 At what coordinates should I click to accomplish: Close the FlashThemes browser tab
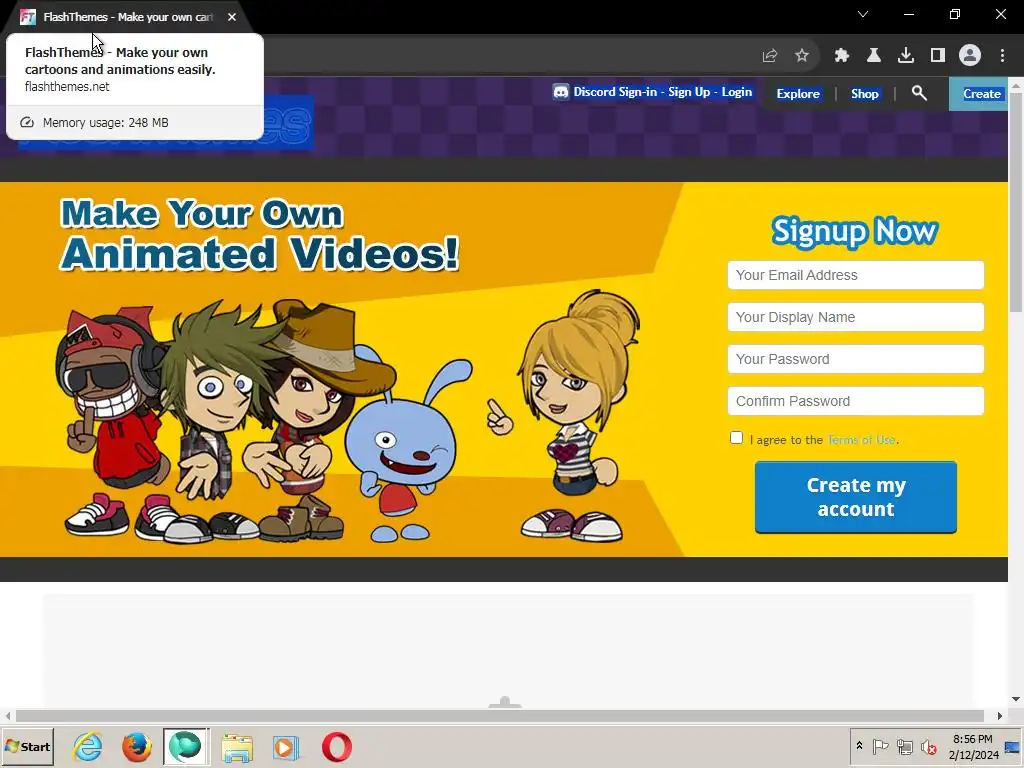[232, 17]
